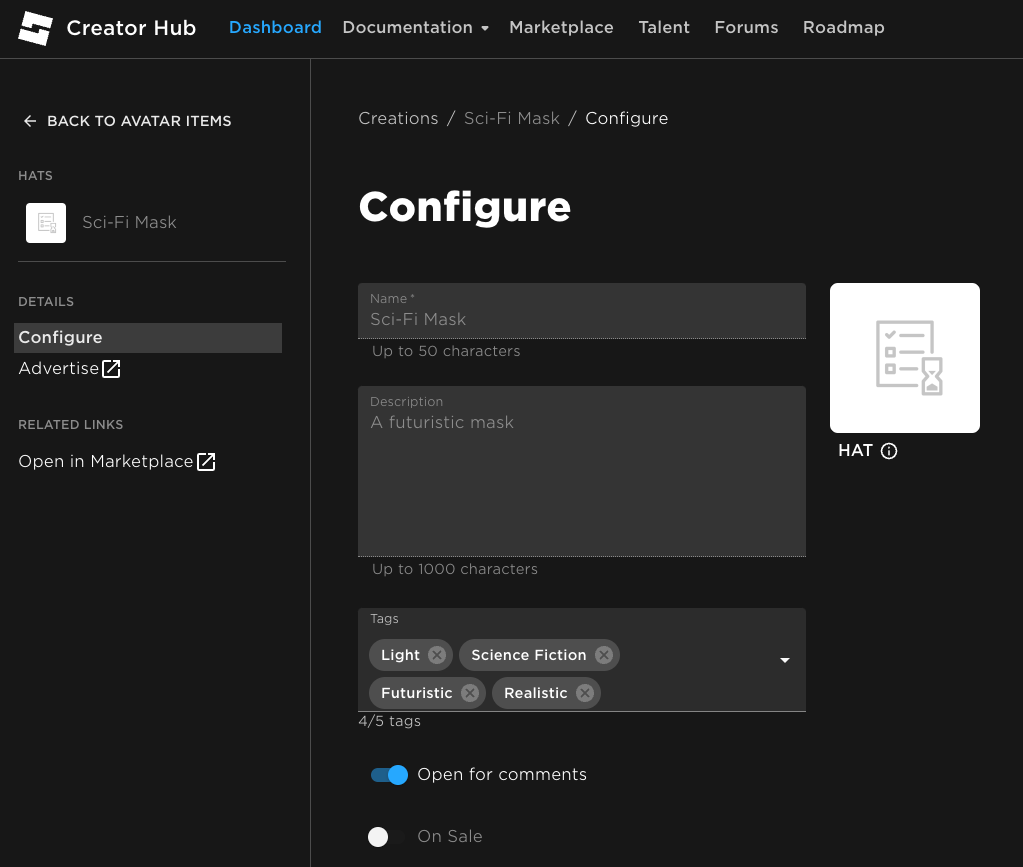Viewport: 1023px width, 867px height.
Task: Click the info icon beside HAT
Action: 889,451
